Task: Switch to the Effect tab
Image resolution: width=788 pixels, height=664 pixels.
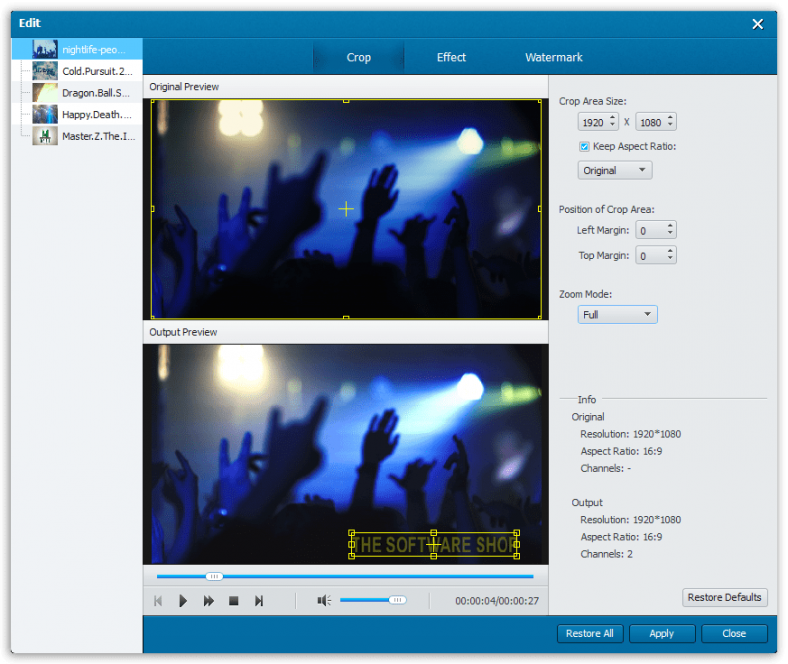Action: point(451,57)
